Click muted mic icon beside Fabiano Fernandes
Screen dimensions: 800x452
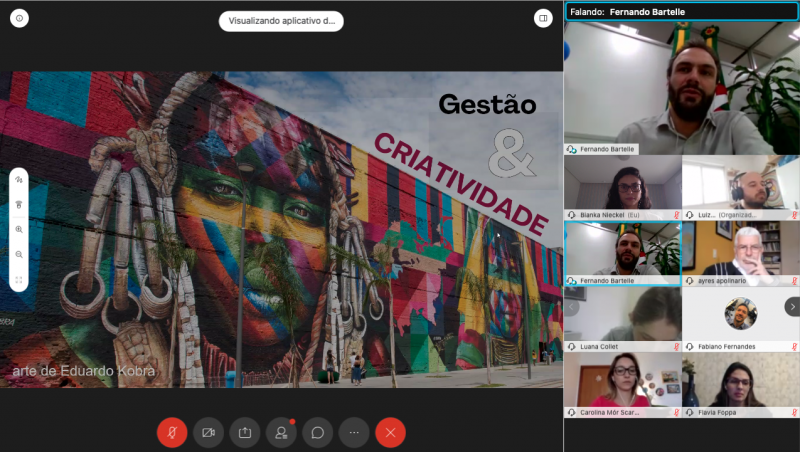(794, 347)
